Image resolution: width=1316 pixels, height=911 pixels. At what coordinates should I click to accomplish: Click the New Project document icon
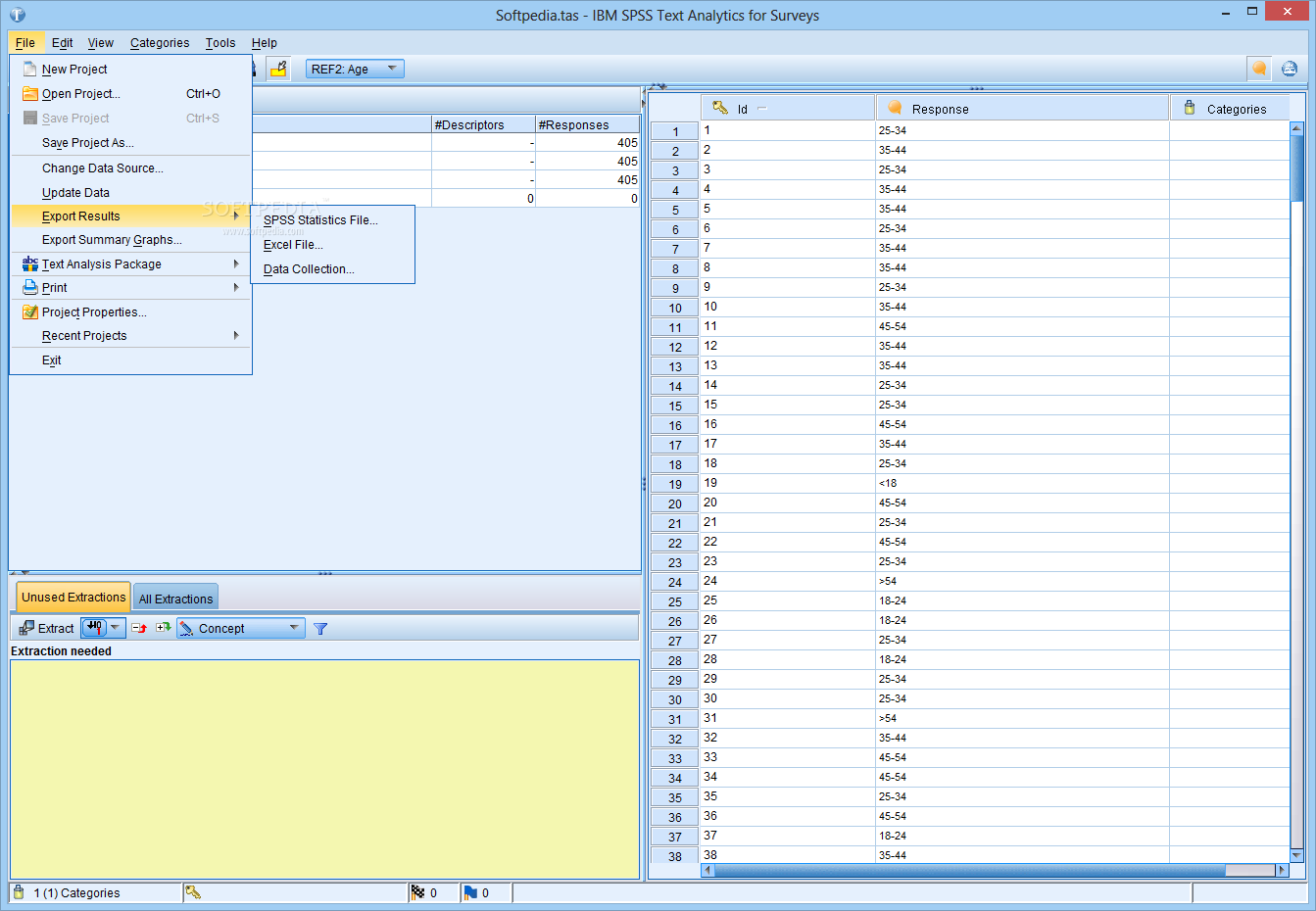pos(29,69)
